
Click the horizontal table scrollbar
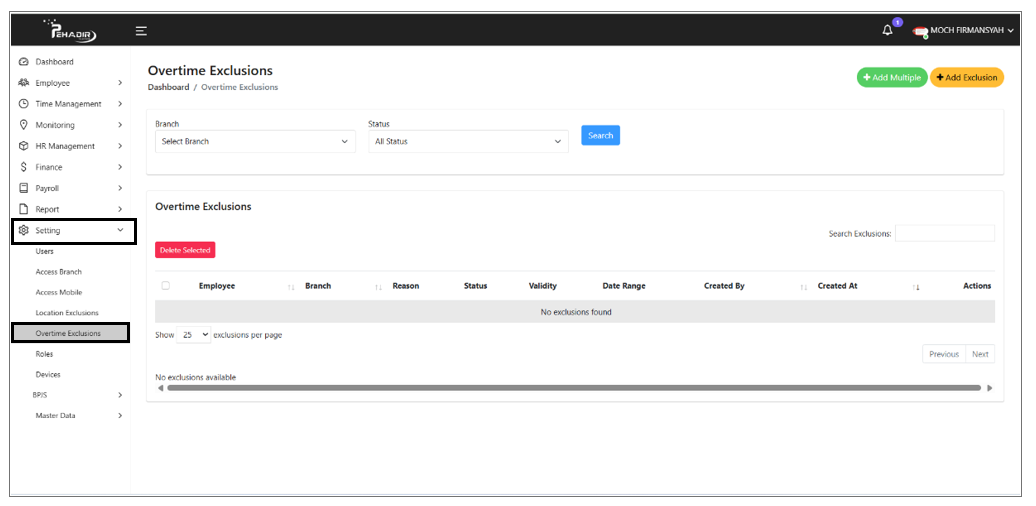pos(574,388)
